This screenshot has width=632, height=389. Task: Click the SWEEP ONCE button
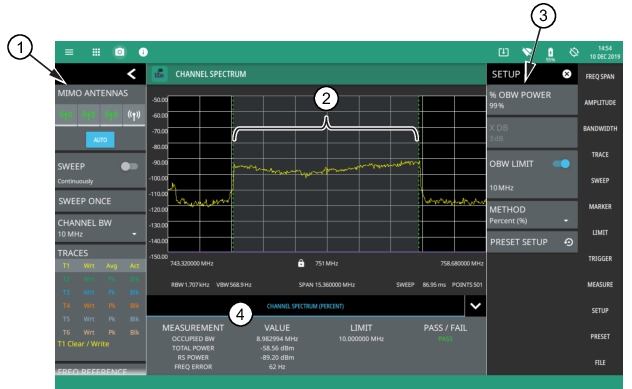tap(100, 201)
